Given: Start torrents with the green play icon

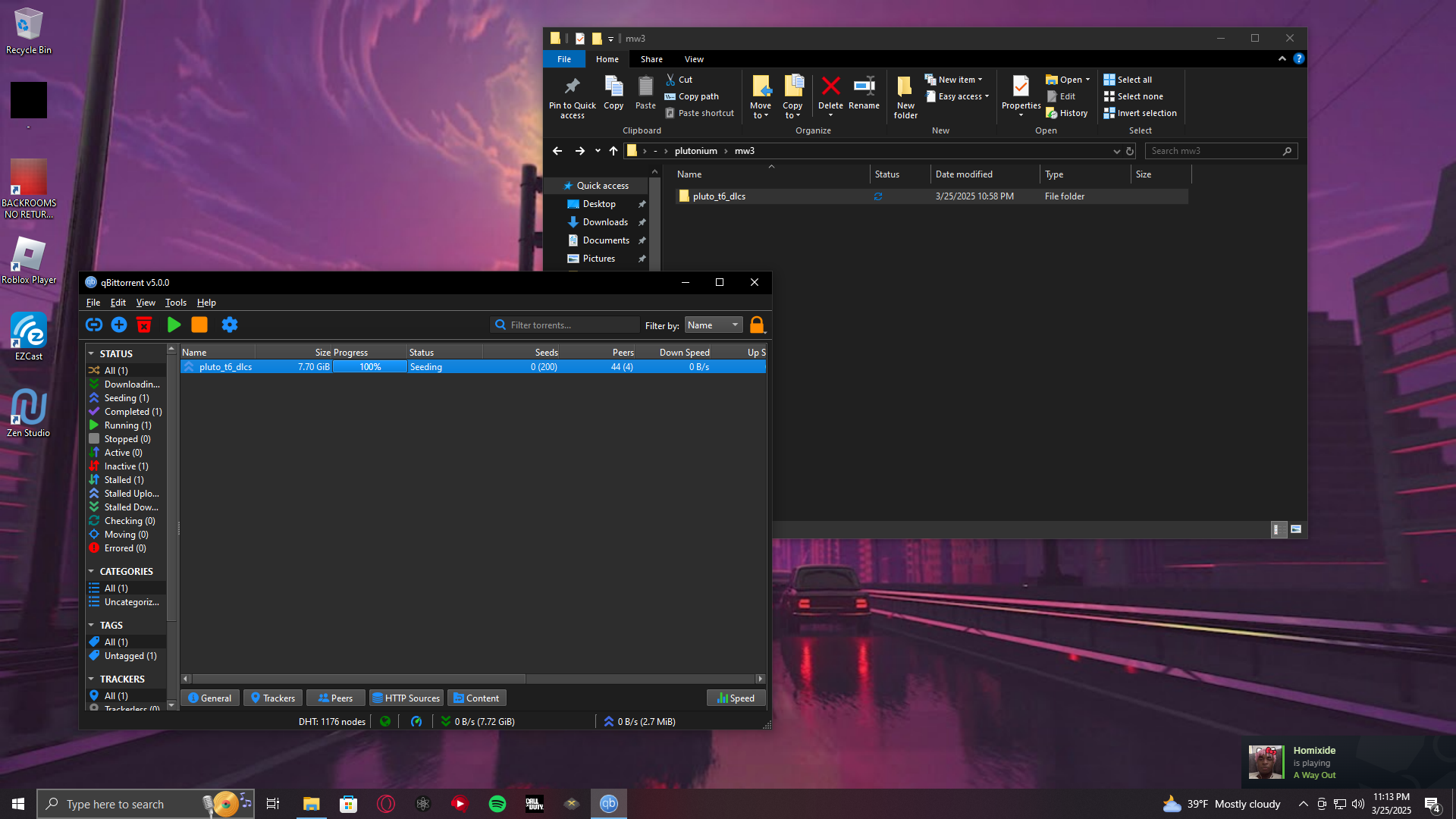Looking at the screenshot, I should (x=174, y=325).
